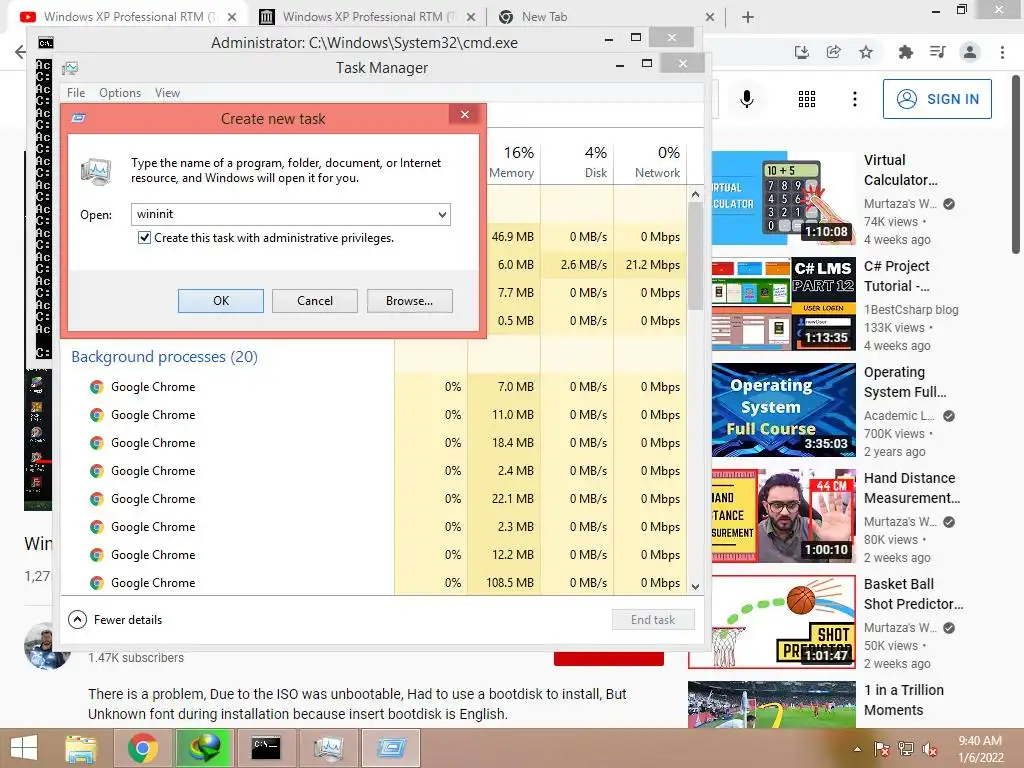Sort by the Disk column header

point(577,162)
